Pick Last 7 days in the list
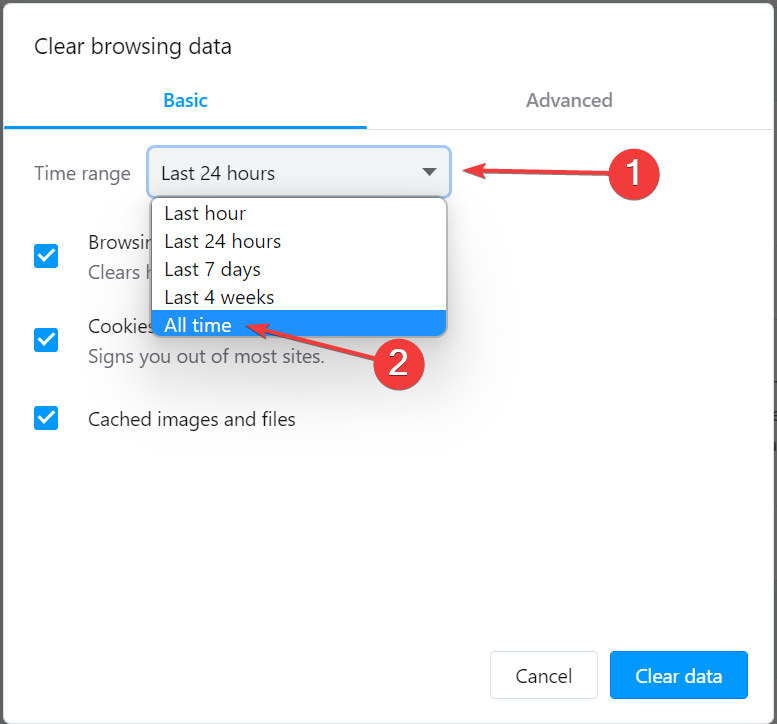Viewport: 777px width, 724px height. pos(212,269)
